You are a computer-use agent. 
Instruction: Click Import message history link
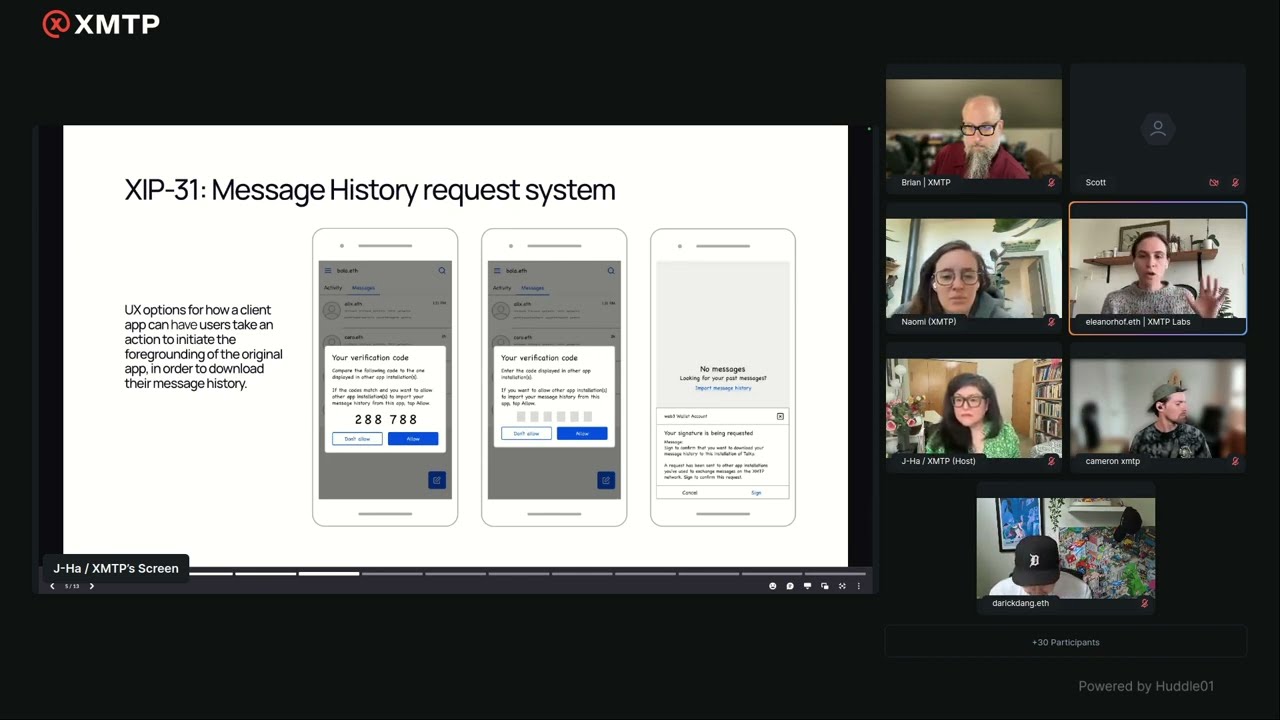[723, 388]
